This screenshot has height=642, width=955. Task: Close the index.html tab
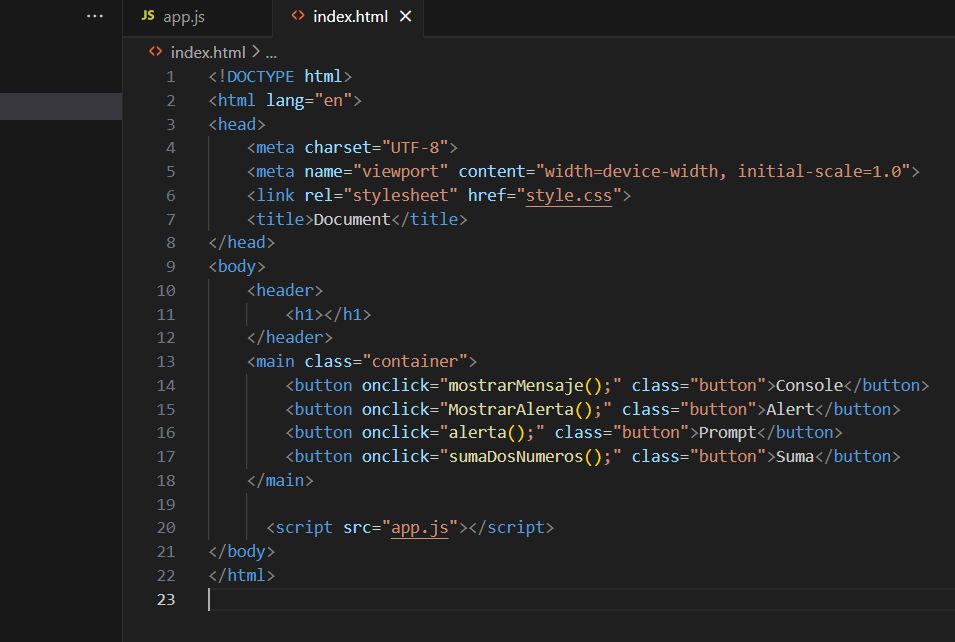pyautogui.click(x=406, y=16)
